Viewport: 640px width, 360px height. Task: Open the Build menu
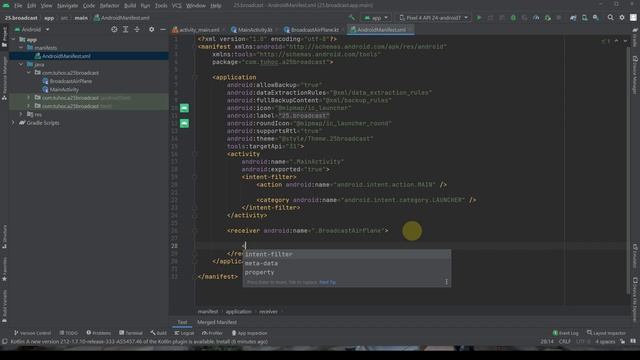130,6
